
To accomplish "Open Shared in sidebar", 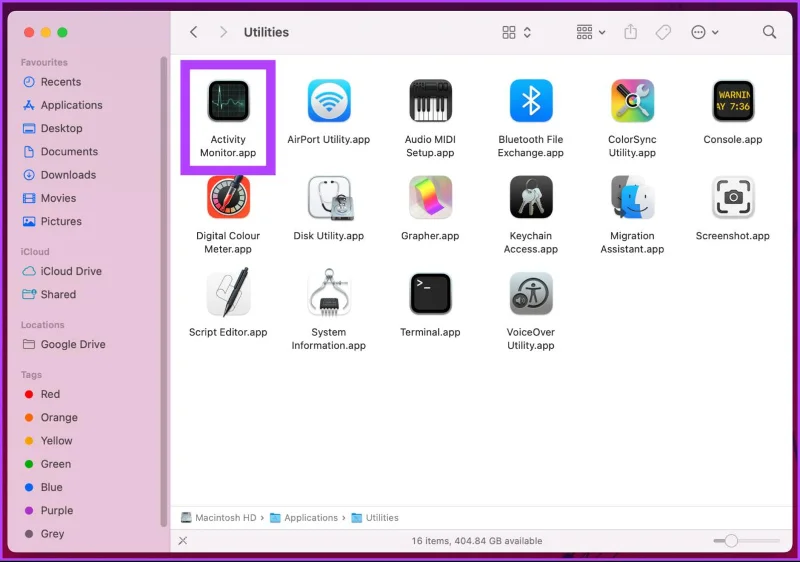I will 49,294.
